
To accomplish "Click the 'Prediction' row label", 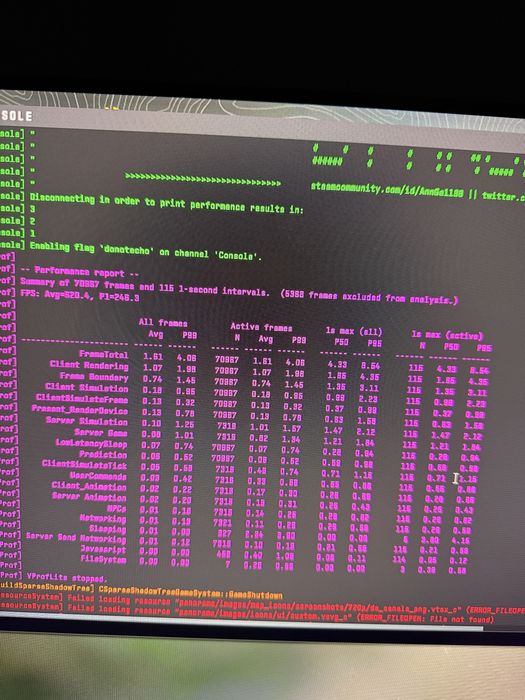I will click(103, 454).
